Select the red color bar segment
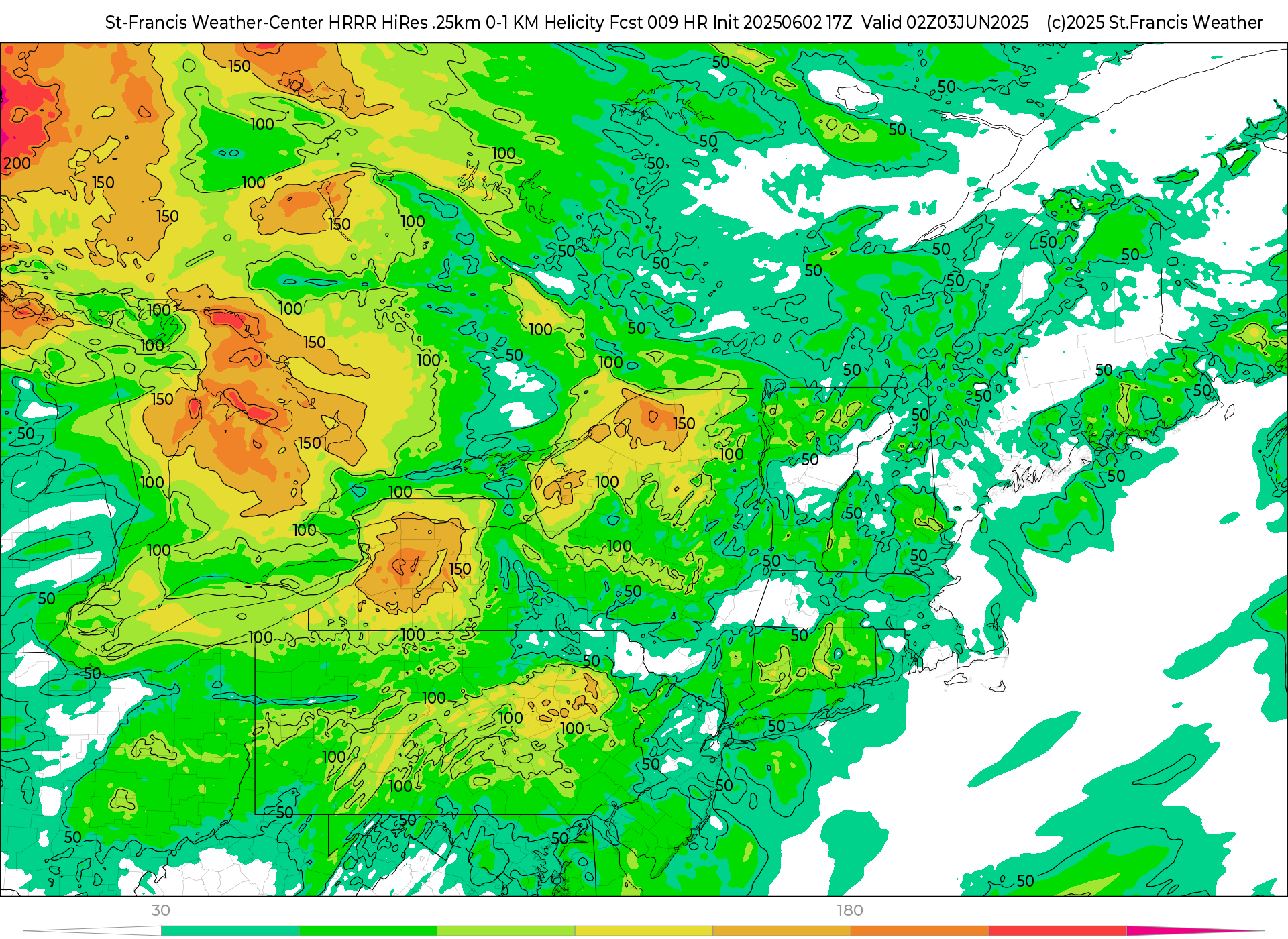 click(1058, 931)
